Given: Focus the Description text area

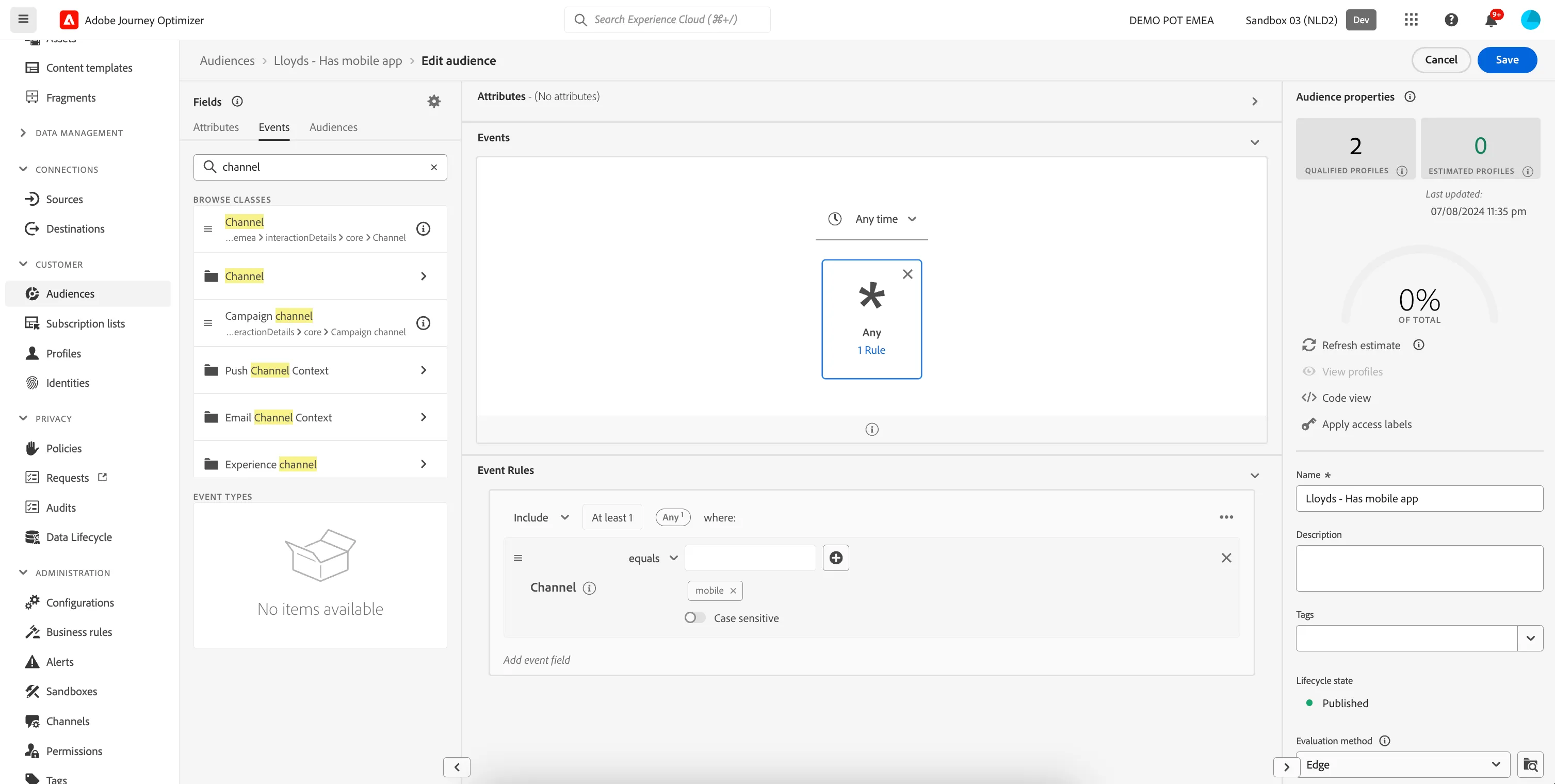Looking at the screenshot, I should [1419, 568].
